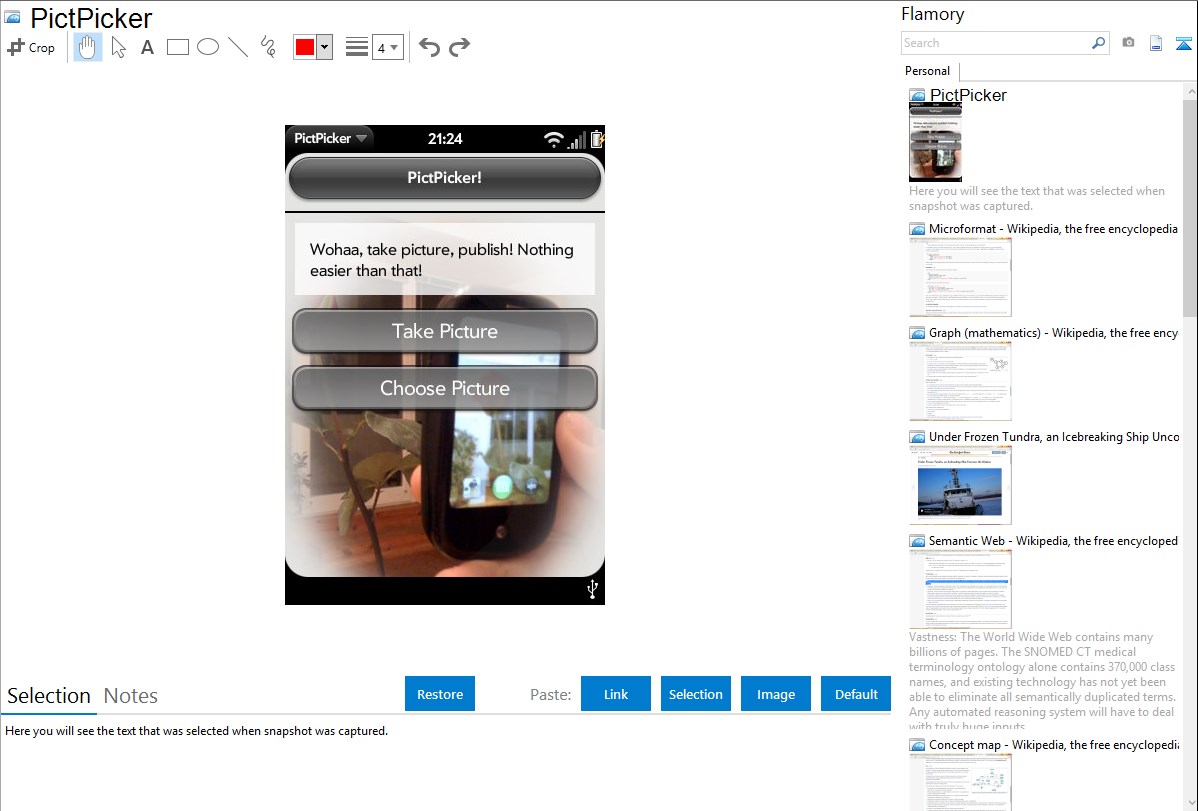Open the Microformat Wikipedia snapshot thumbnail
Viewport: 1198px width, 811px height.
(x=960, y=277)
